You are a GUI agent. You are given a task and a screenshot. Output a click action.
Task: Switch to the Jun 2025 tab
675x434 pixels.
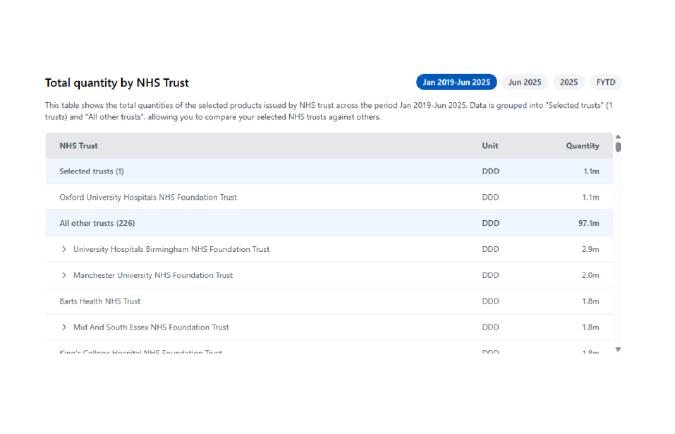525,82
